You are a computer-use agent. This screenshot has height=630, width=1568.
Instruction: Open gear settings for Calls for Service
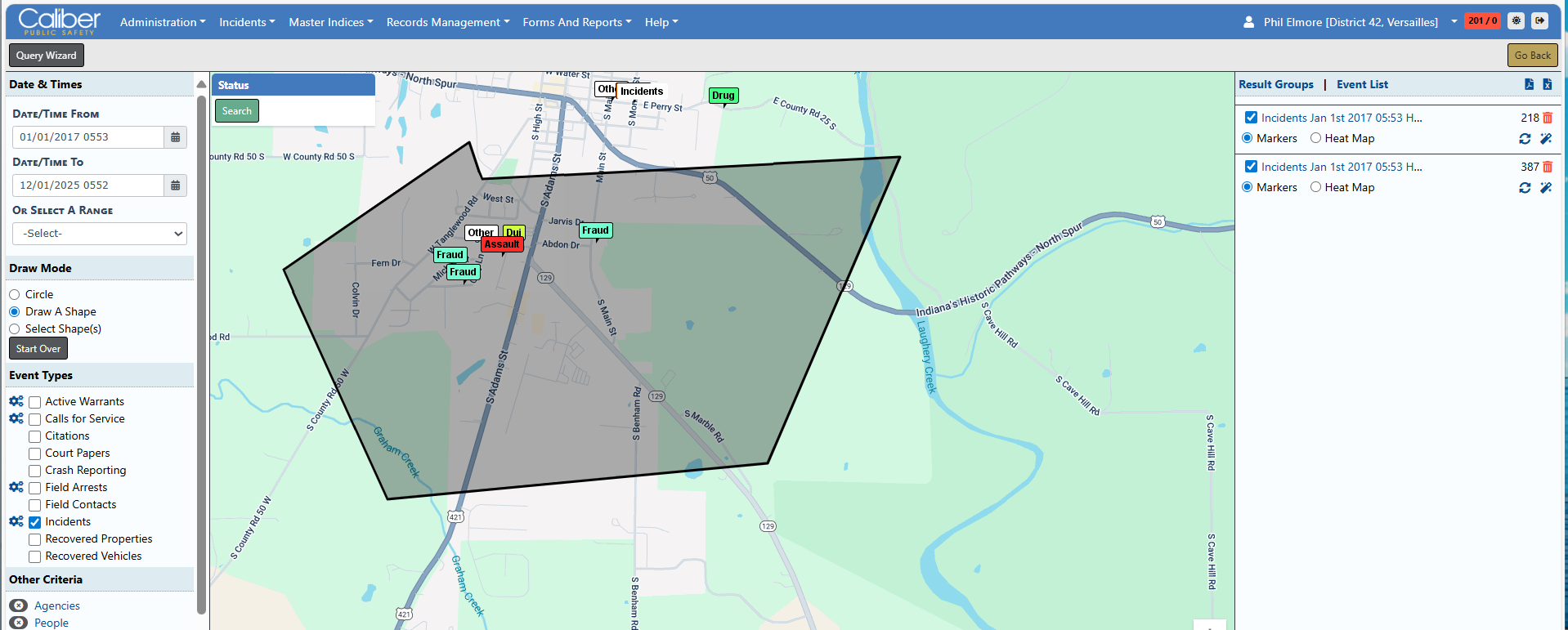point(16,418)
